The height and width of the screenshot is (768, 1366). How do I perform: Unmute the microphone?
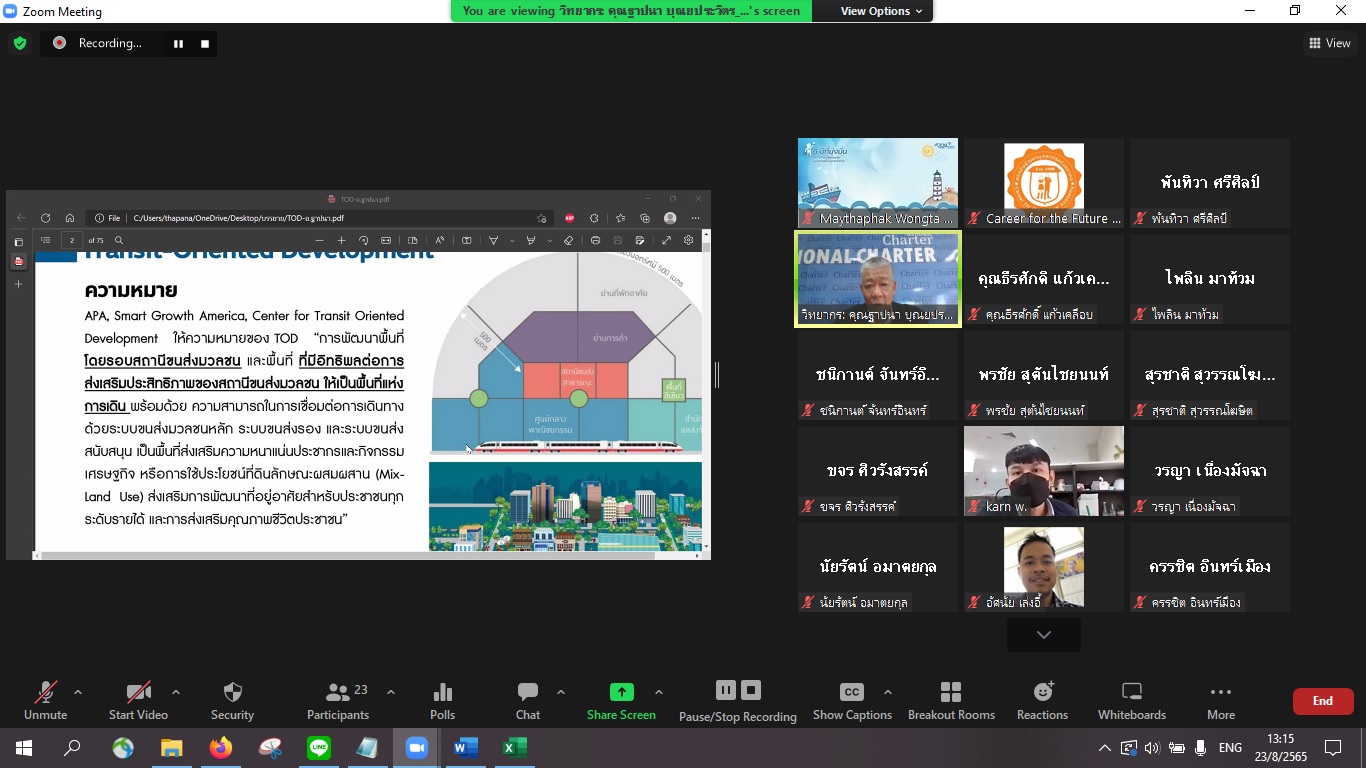click(x=45, y=700)
